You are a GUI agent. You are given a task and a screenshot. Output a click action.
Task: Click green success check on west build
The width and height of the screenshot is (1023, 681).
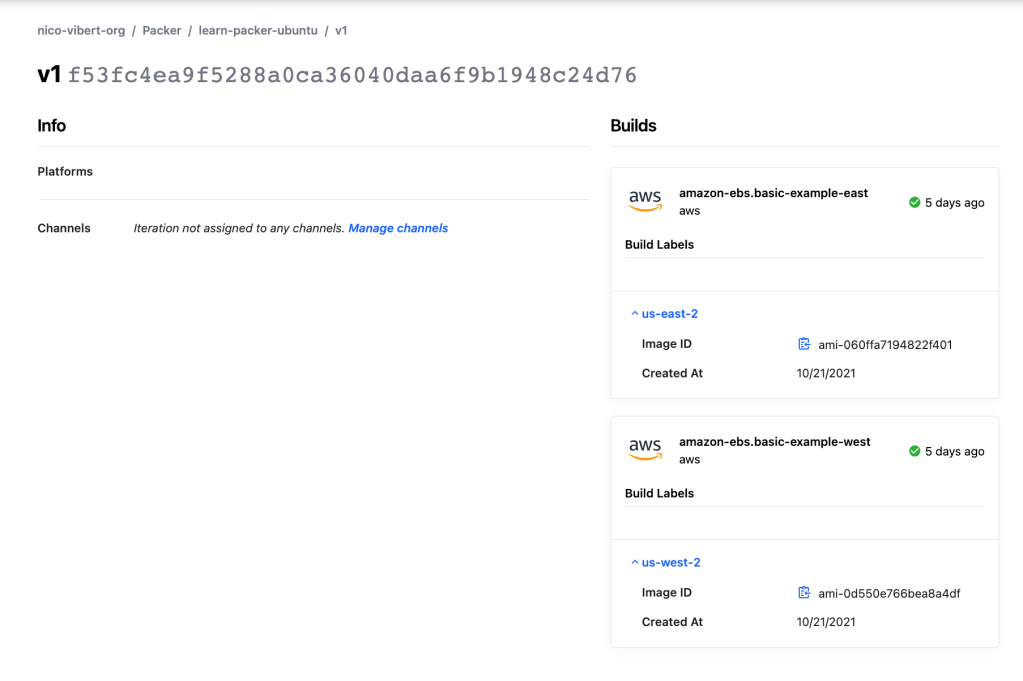(x=914, y=451)
